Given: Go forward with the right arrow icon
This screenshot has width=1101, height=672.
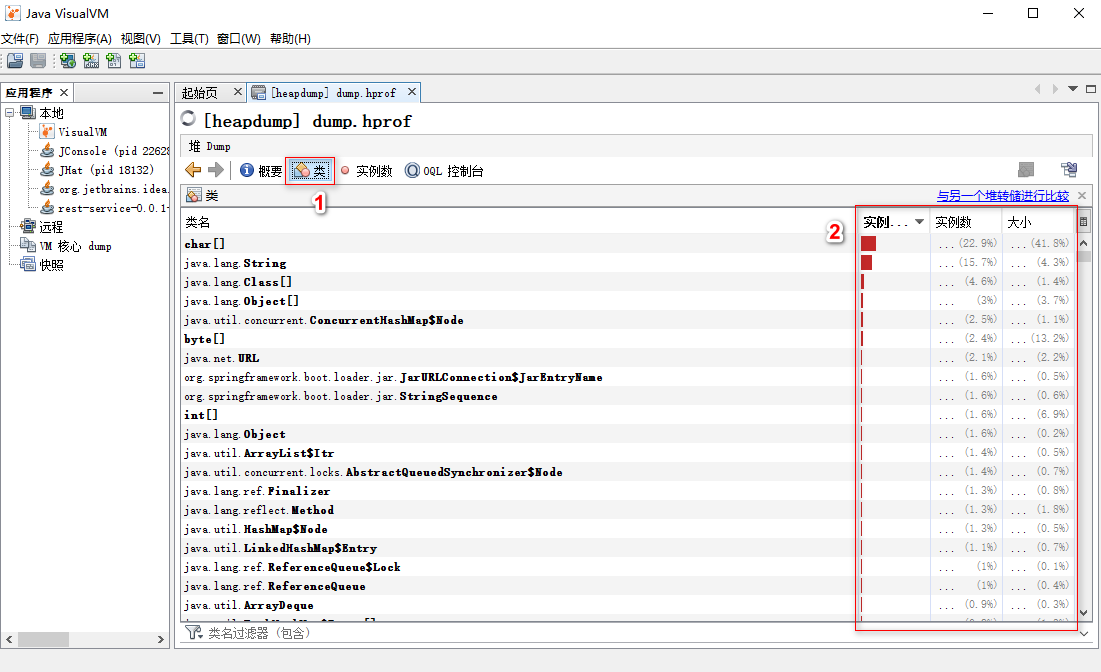Looking at the screenshot, I should tap(216, 170).
